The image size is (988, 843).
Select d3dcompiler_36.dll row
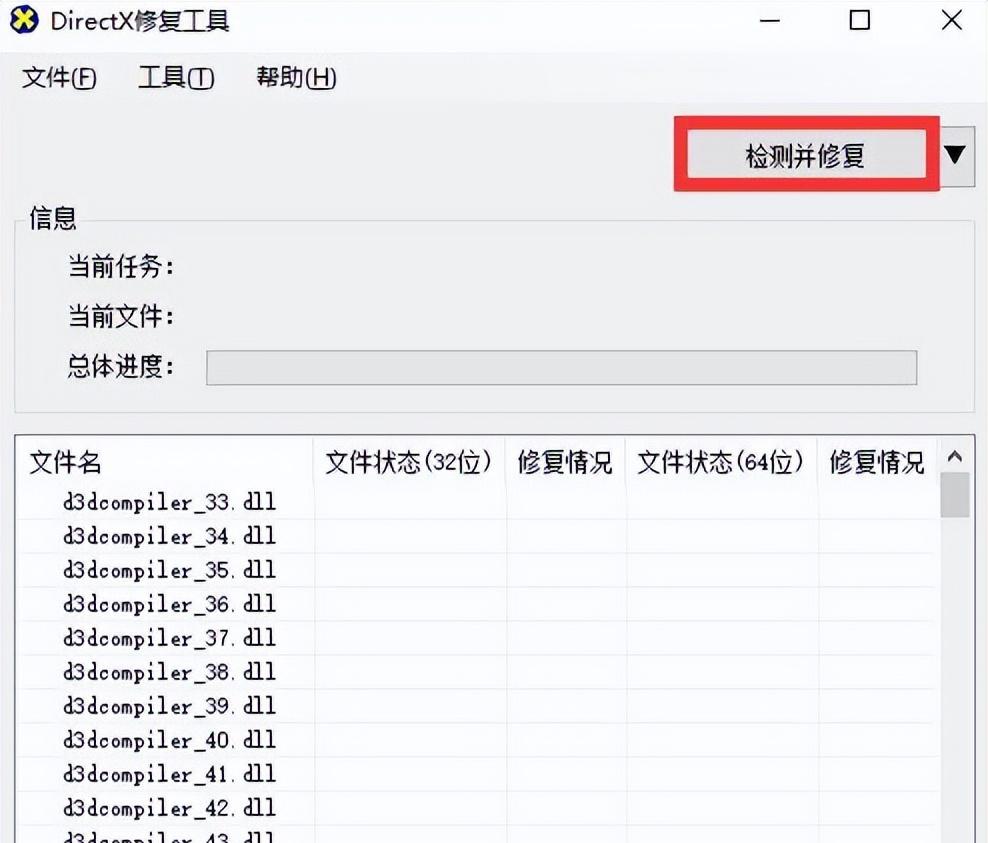pyautogui.click(x=476, y=604)
